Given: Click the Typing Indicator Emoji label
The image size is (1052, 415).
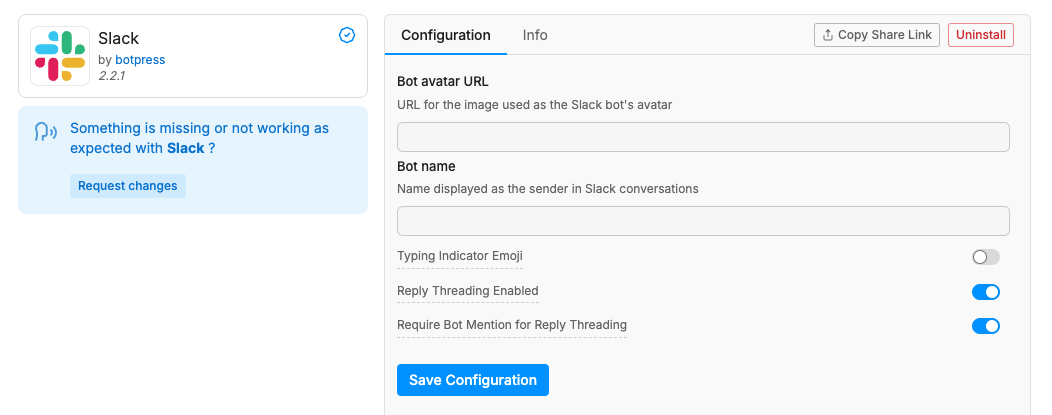Looking at the screenshot, I should (459, 256).
